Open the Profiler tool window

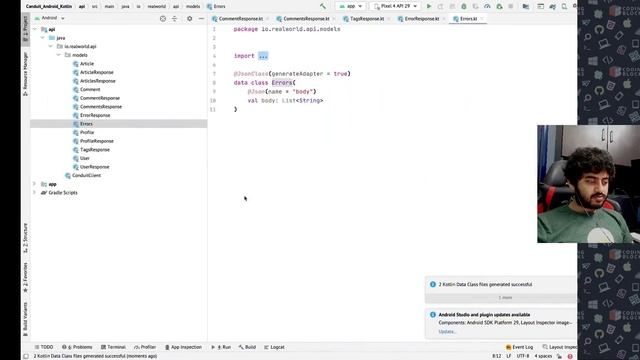145,347
